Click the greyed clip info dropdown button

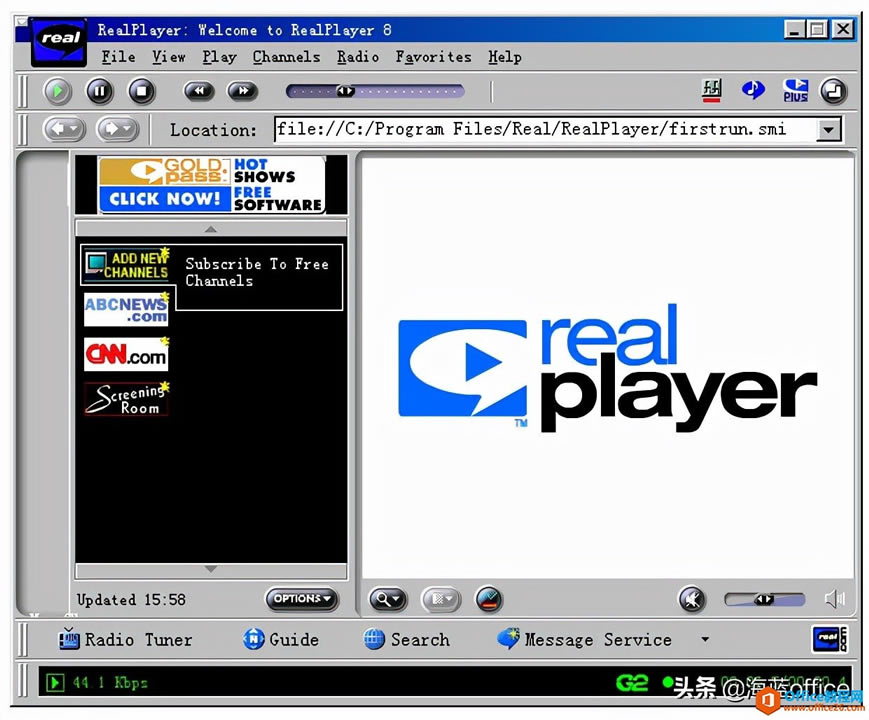(441, 599)
